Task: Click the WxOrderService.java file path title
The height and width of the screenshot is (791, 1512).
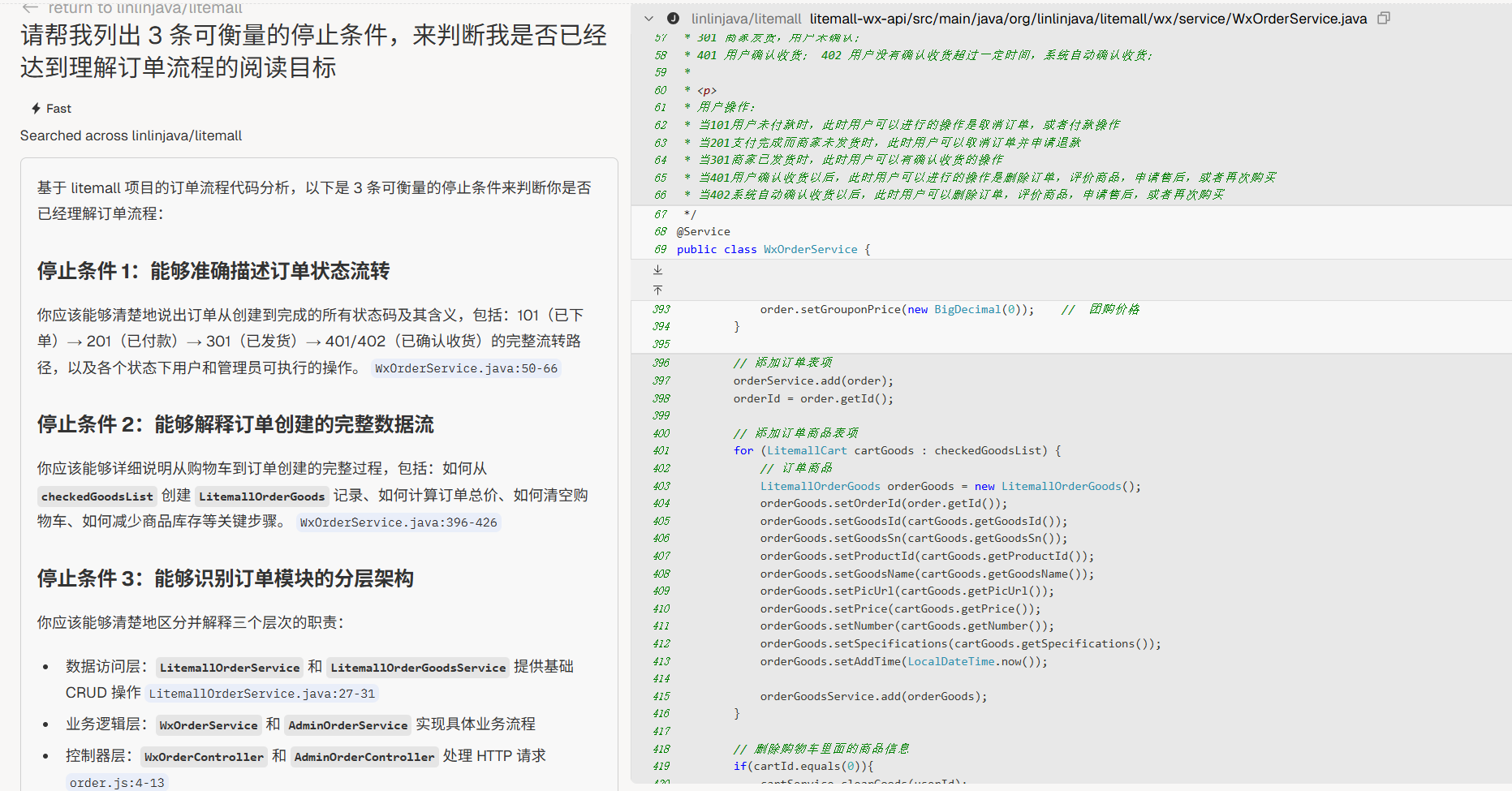Action: (1088, 19)
